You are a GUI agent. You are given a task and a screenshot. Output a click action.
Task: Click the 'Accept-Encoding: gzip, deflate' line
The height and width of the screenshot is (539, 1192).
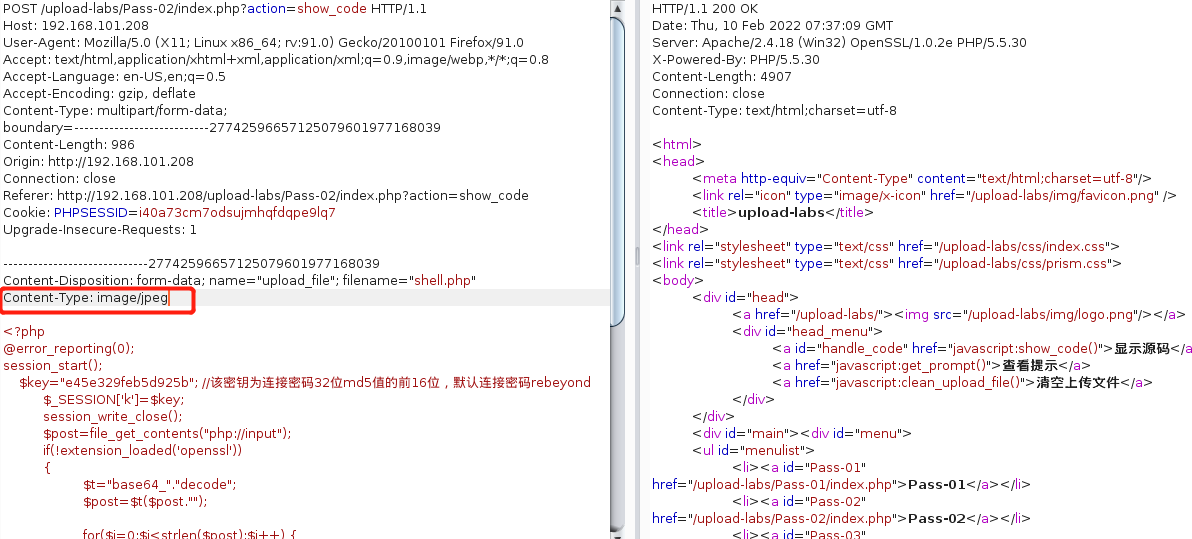100,94
